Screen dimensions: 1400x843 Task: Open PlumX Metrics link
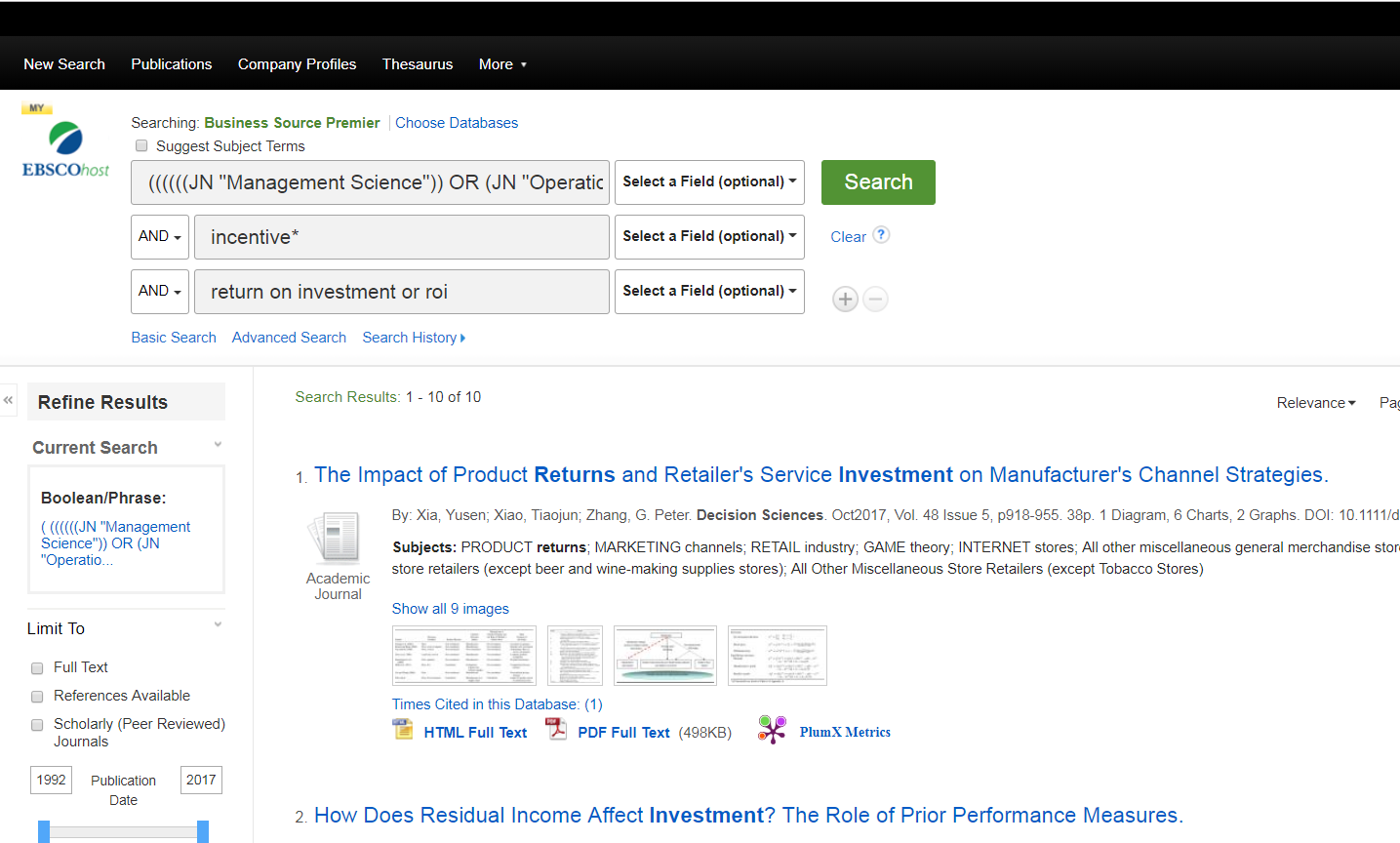[845, 733]
